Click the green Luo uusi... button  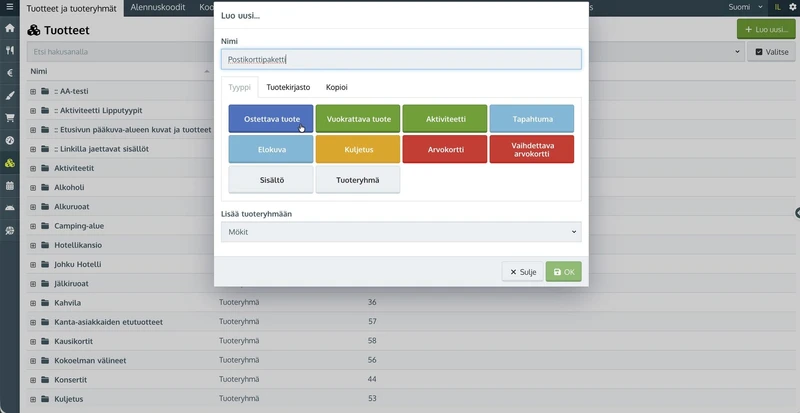(x=766, y=30)
